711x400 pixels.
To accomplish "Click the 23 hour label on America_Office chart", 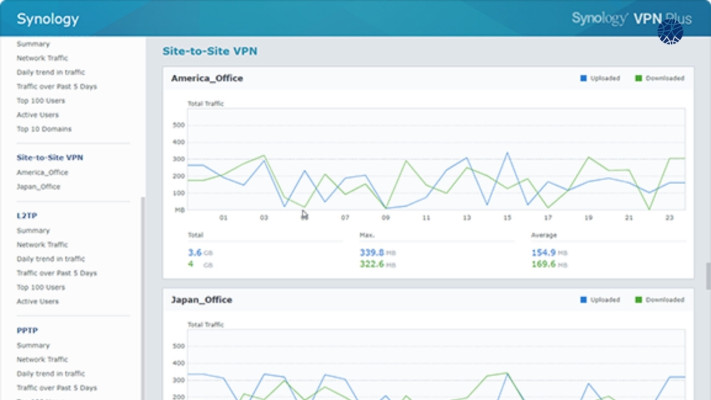I will click(x=669, y=218).
